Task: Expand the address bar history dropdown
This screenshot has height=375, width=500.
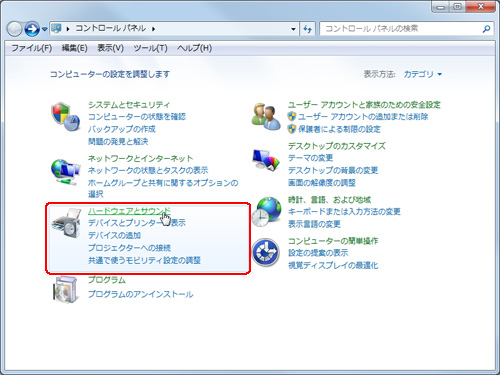Action: pos(293,29)
